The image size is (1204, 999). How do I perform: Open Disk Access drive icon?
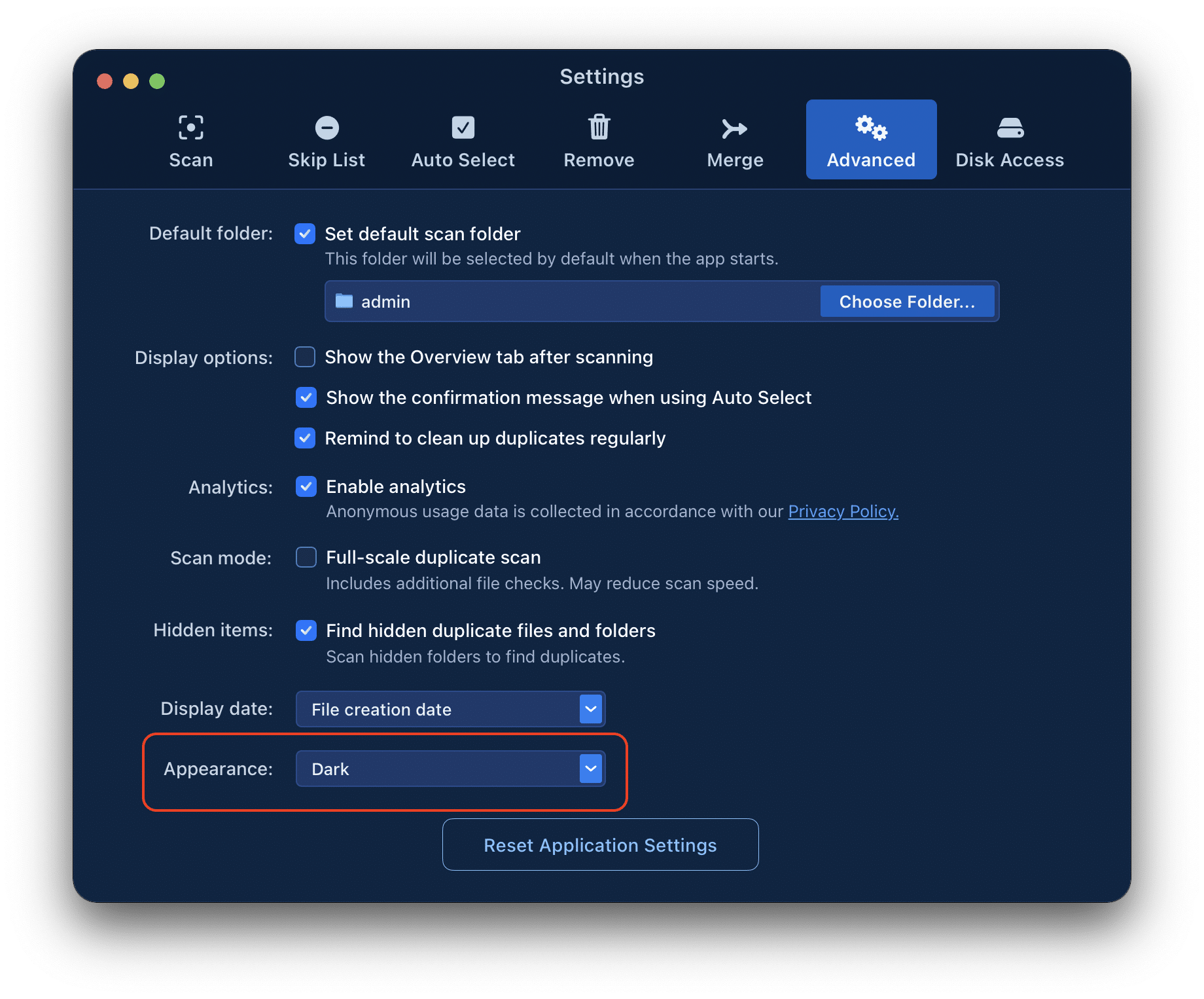[1010, 128]
